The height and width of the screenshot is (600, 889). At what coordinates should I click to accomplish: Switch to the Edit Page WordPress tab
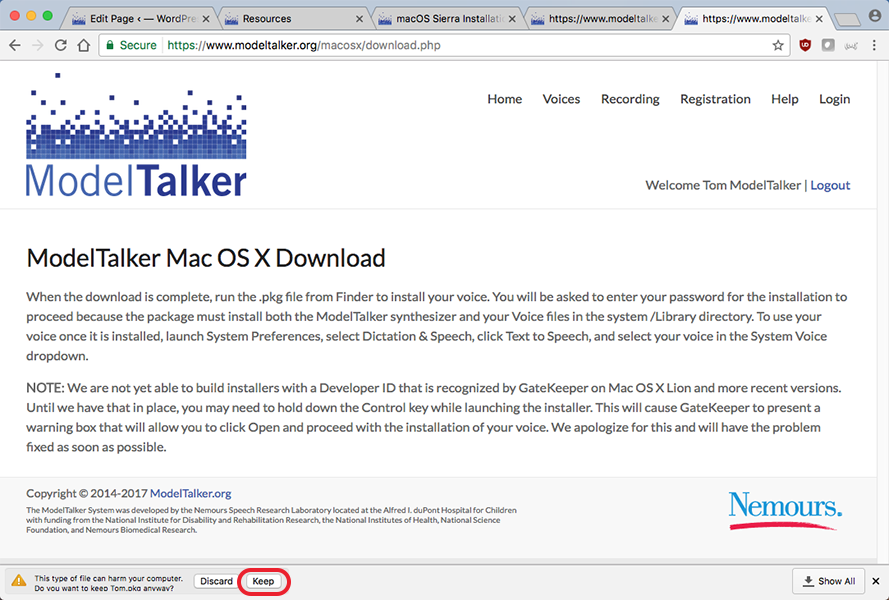click(139, 19)
